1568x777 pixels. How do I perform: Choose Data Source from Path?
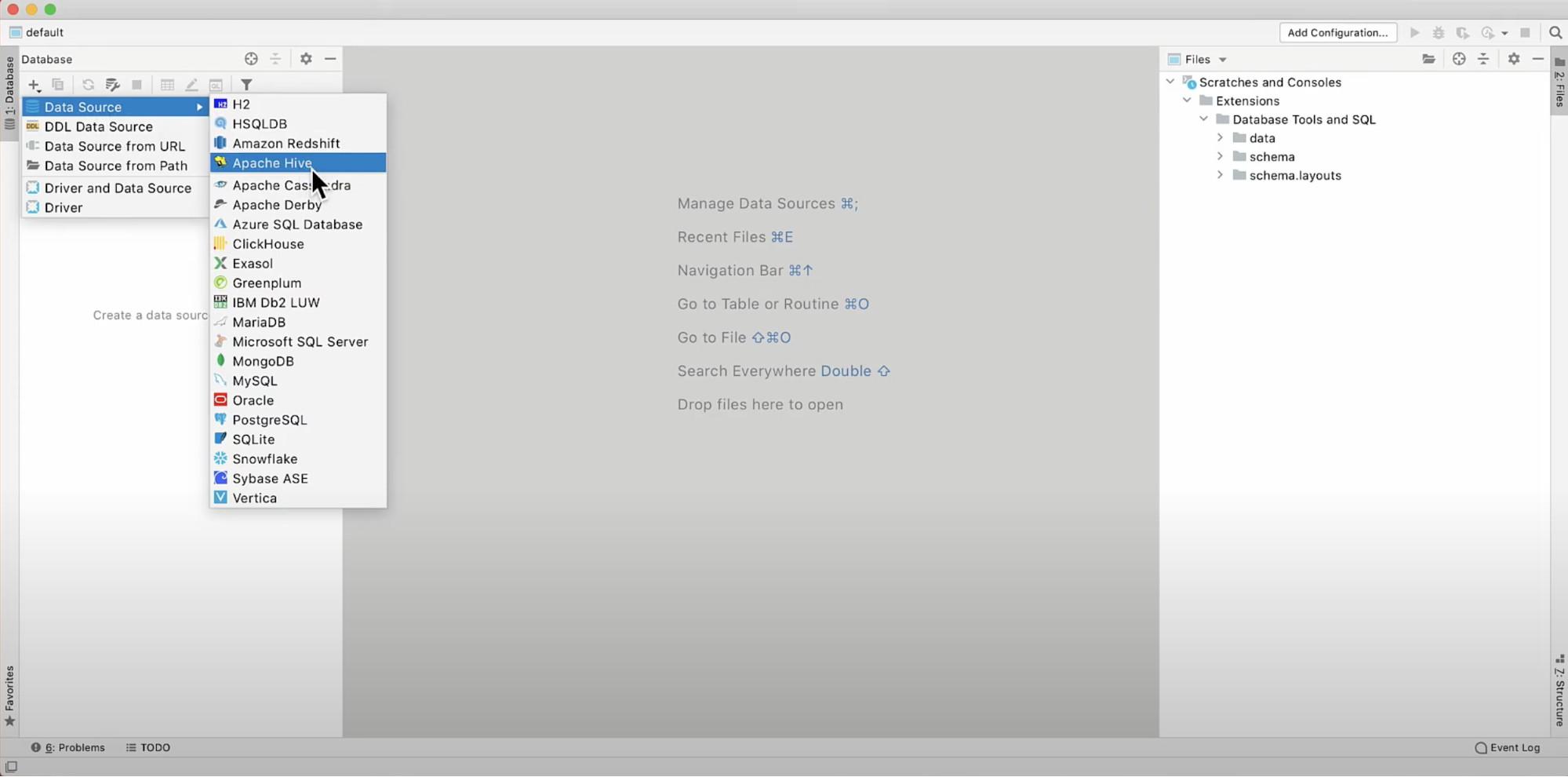(x=115, y=166)
